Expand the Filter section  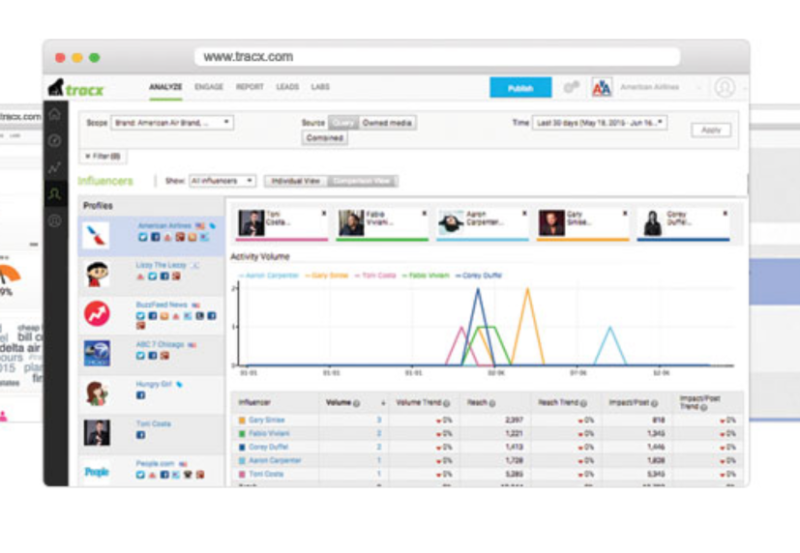(103, 156)
